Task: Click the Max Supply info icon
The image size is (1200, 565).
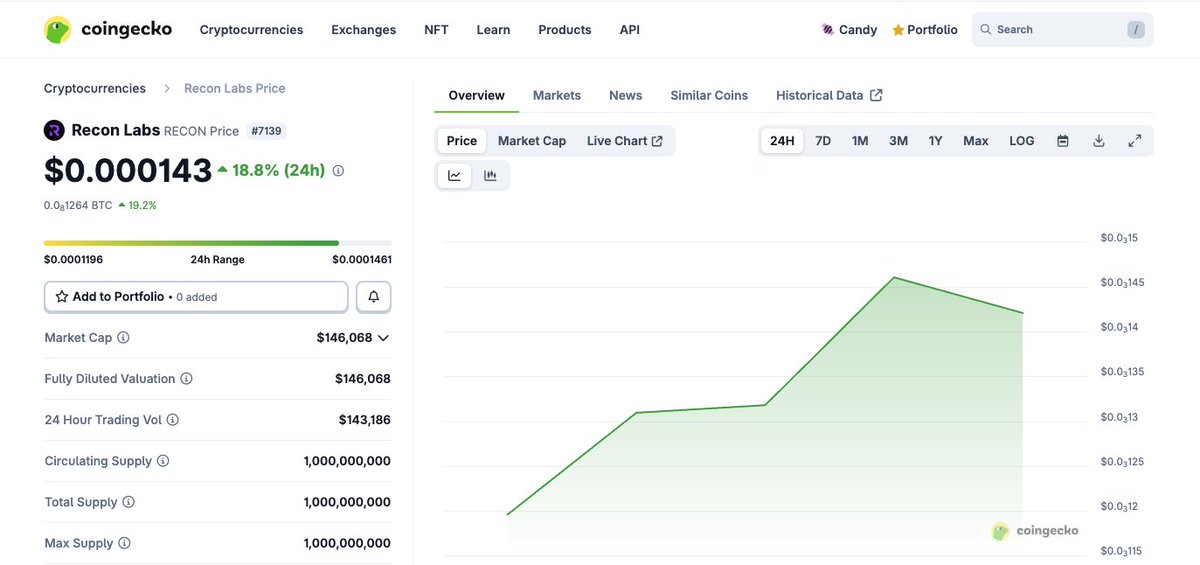Action: [x=124, y=543]
